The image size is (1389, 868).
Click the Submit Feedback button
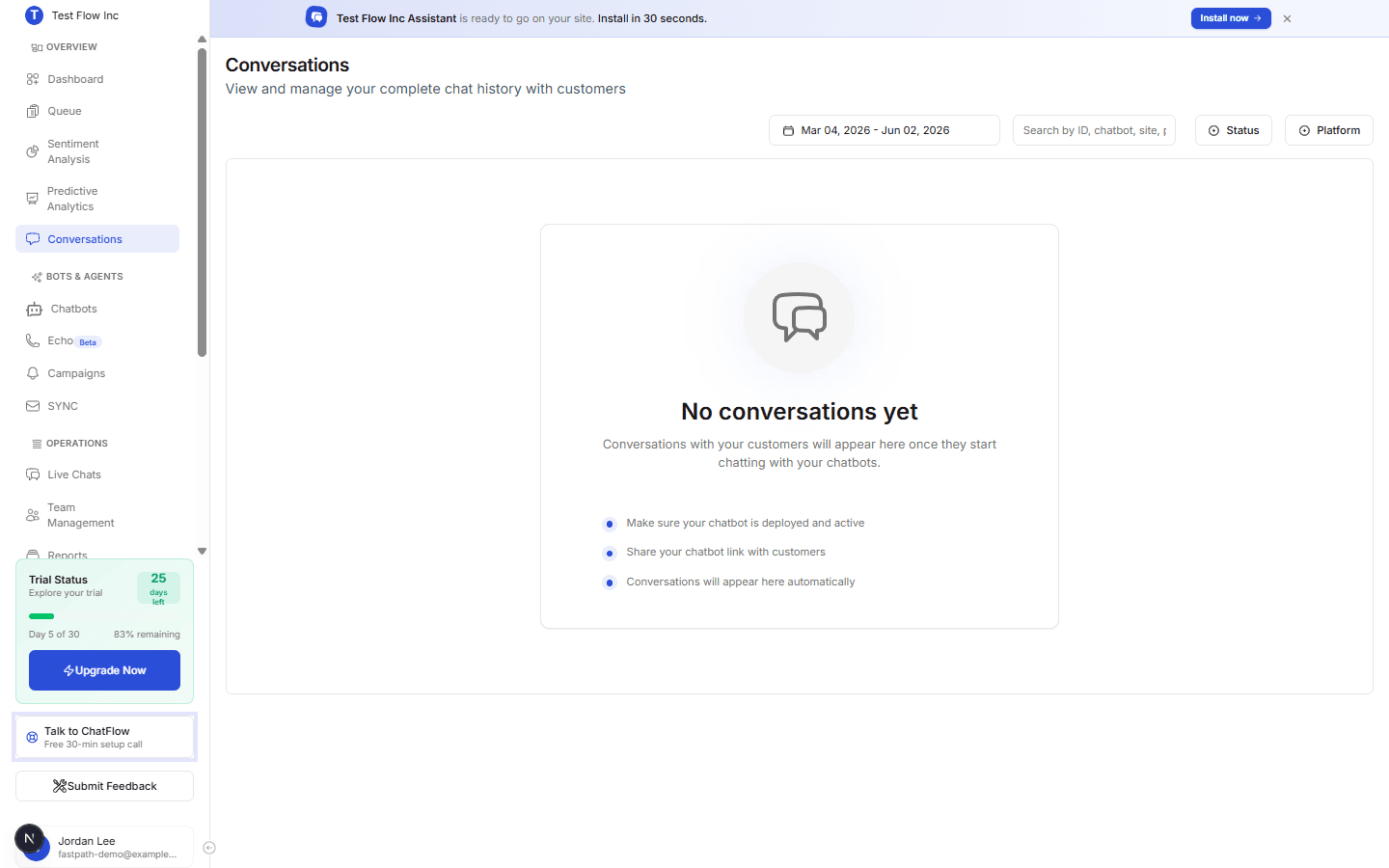(x=104, y=786)
